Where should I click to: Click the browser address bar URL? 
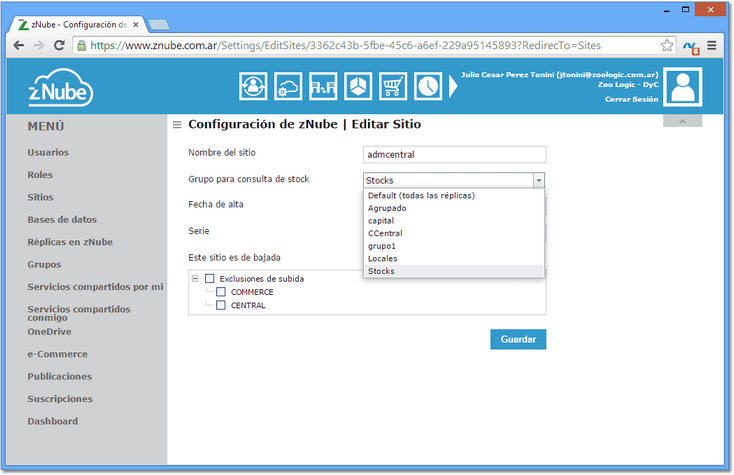coord(345,45)
